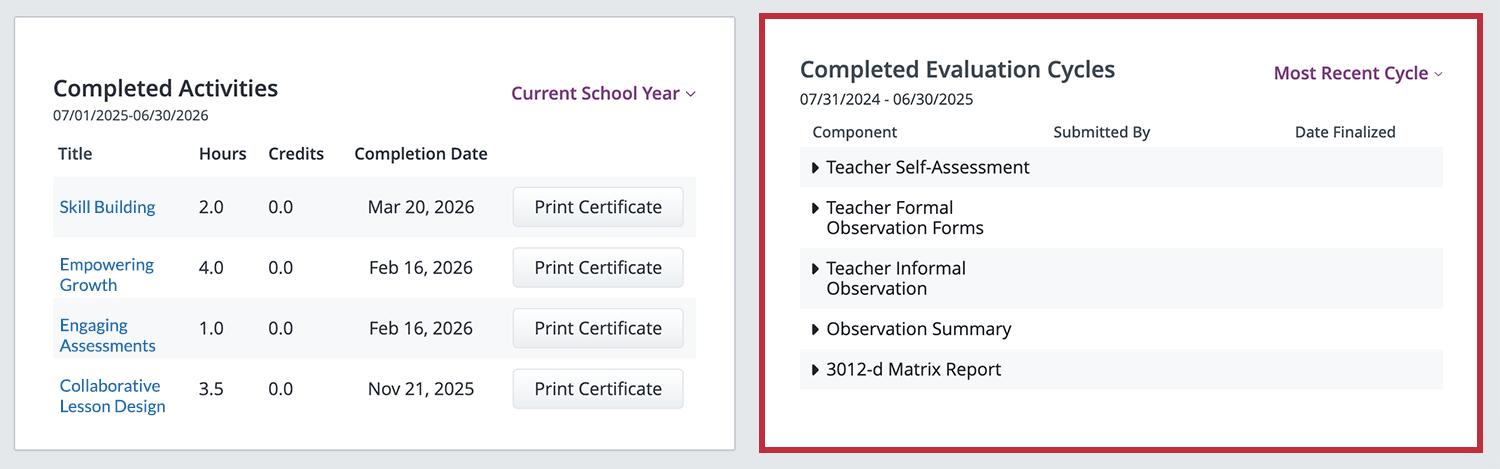Open the Engaging Assessments activity link
Viewport: 1500px width, 469px height.
[107, 335]
